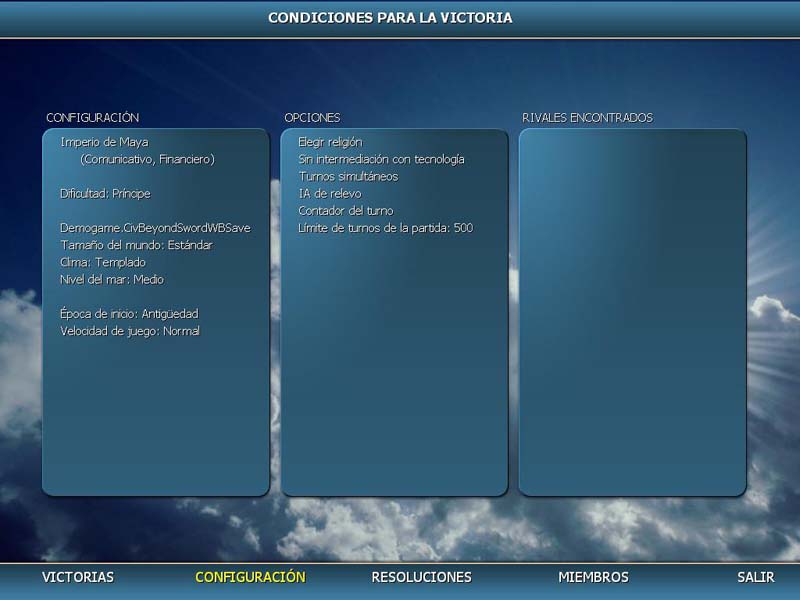Click 'Demogame.CivBeyondSwordWBSave' file name
The image size is (800, 600).
155,228
